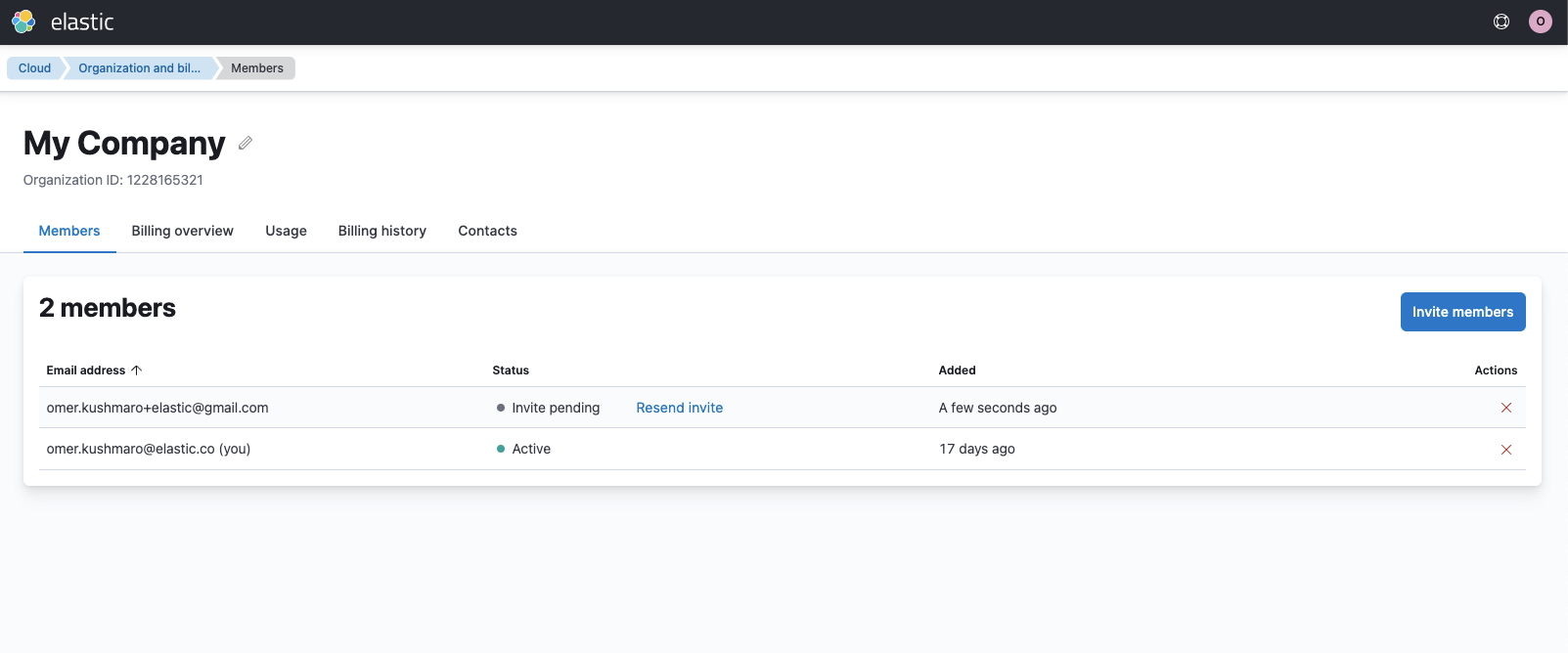Click the Added column header
This screenshot has height=653, width=1568.
pyautogui.click(x=958, y=370)
